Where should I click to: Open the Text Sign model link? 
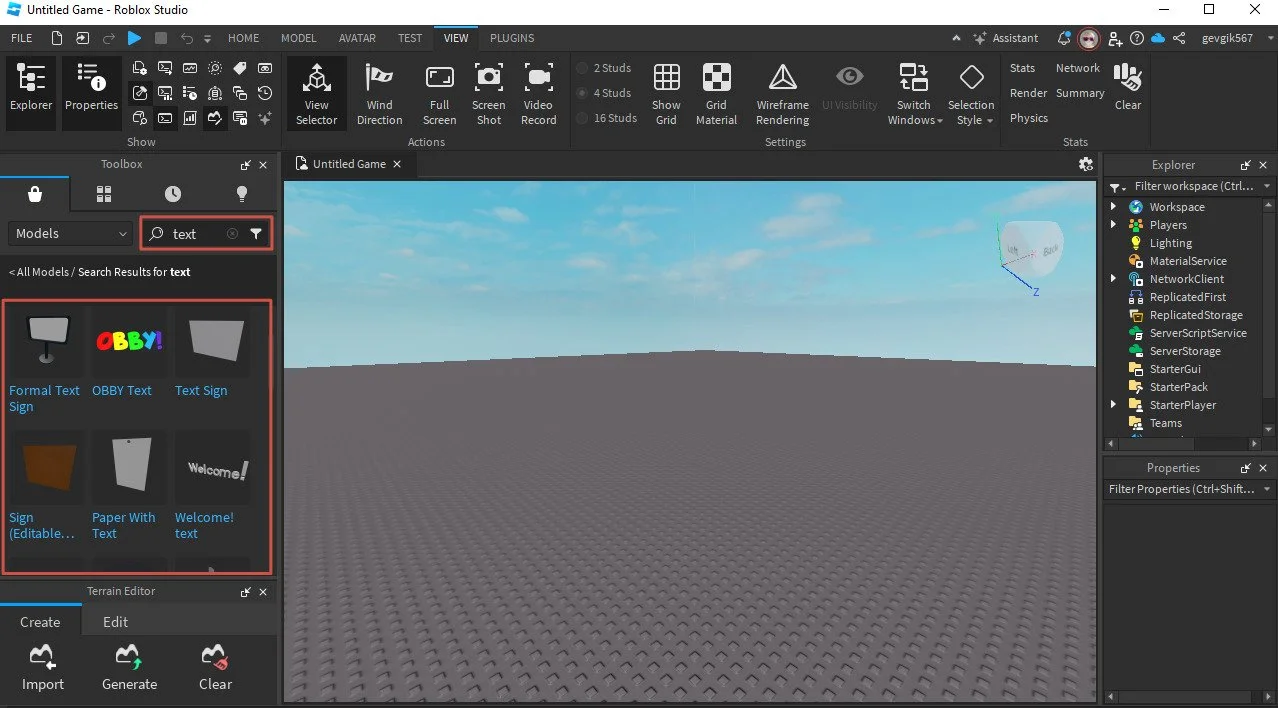201,391
